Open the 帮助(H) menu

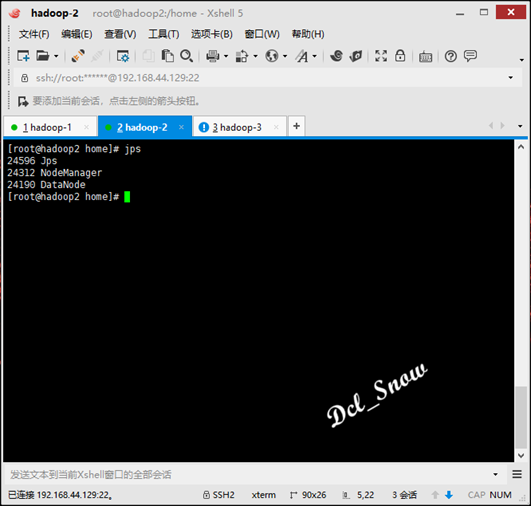(x=308, y=34)
